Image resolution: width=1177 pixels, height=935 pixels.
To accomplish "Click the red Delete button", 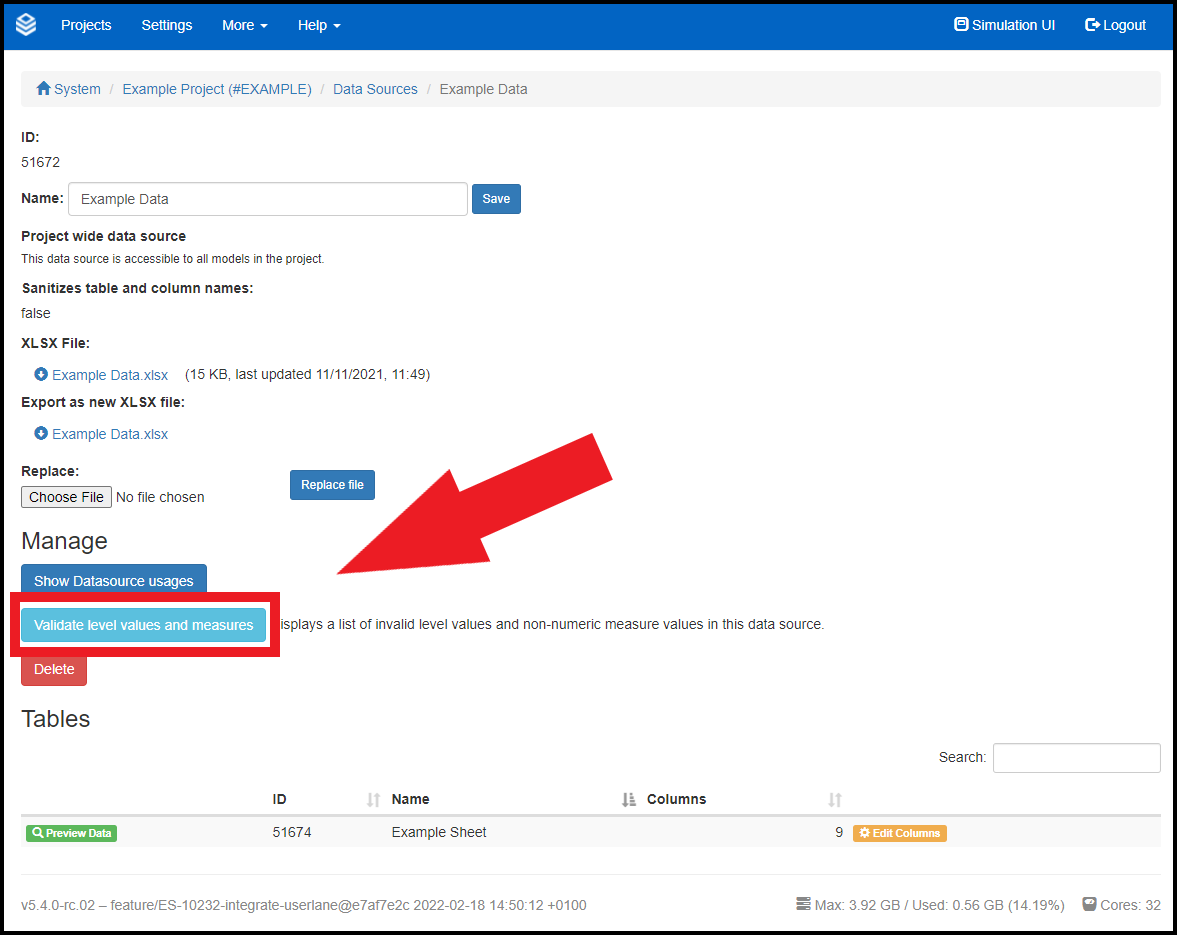I will (x=54, y=669).
